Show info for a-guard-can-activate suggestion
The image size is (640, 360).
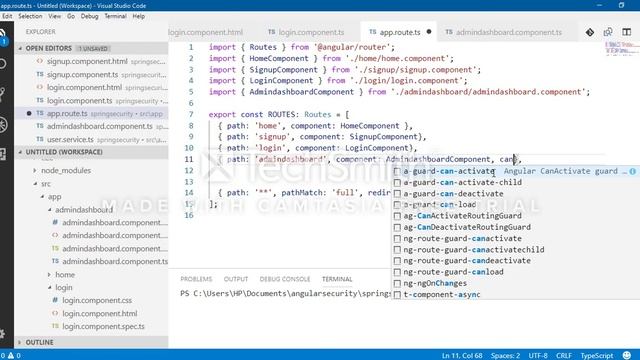[632, 171]
